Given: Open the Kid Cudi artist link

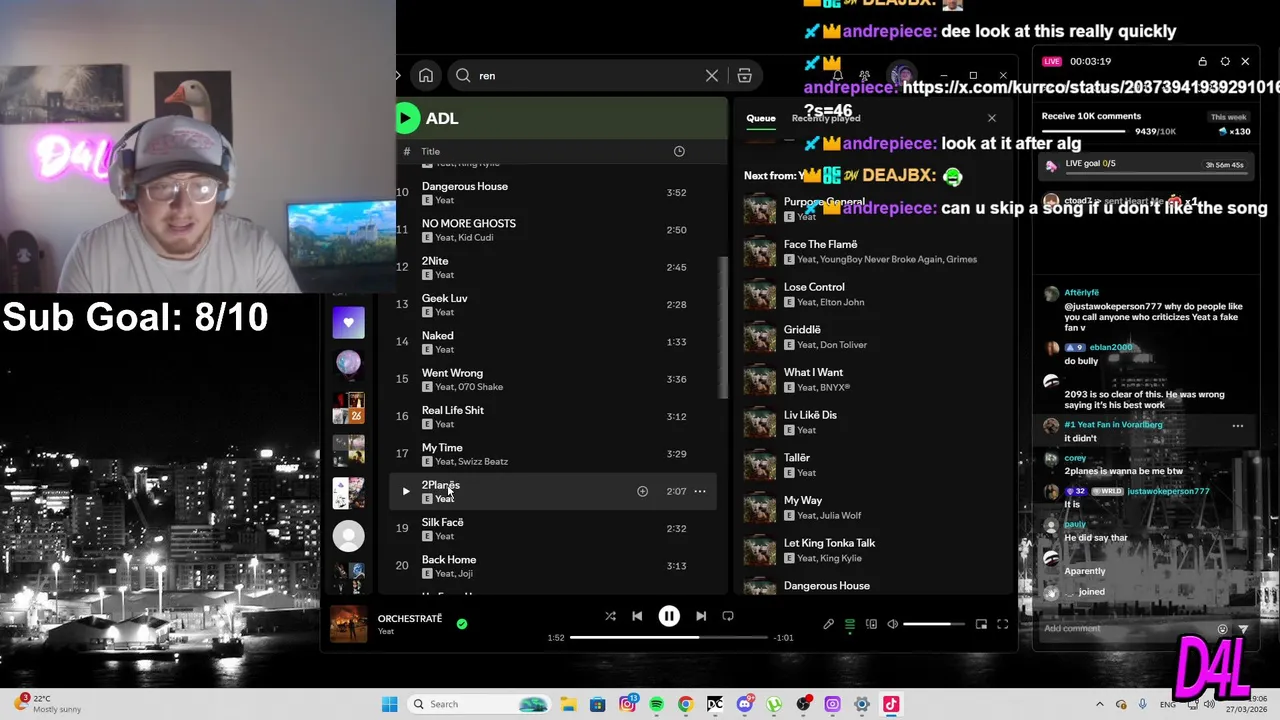Looking at the screenshot, I should pos(475,238).
